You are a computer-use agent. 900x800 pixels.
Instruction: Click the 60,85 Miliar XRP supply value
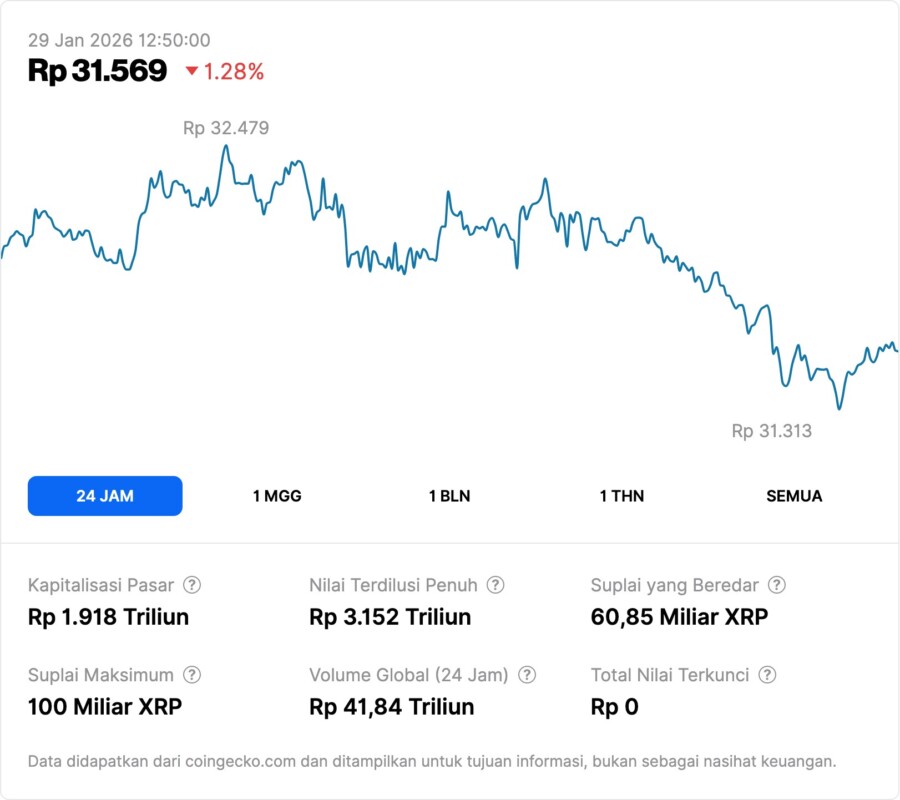tap(679, 617)
